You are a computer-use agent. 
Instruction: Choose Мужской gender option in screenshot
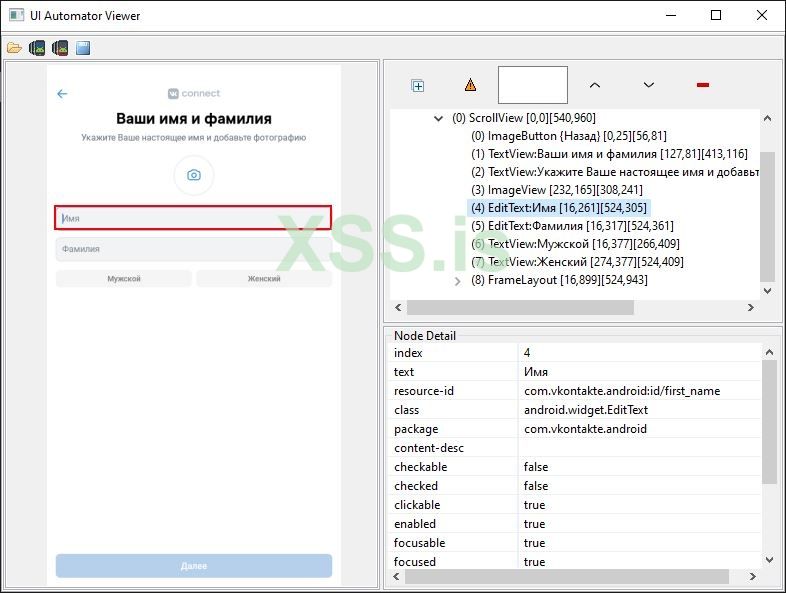[124, 279]
